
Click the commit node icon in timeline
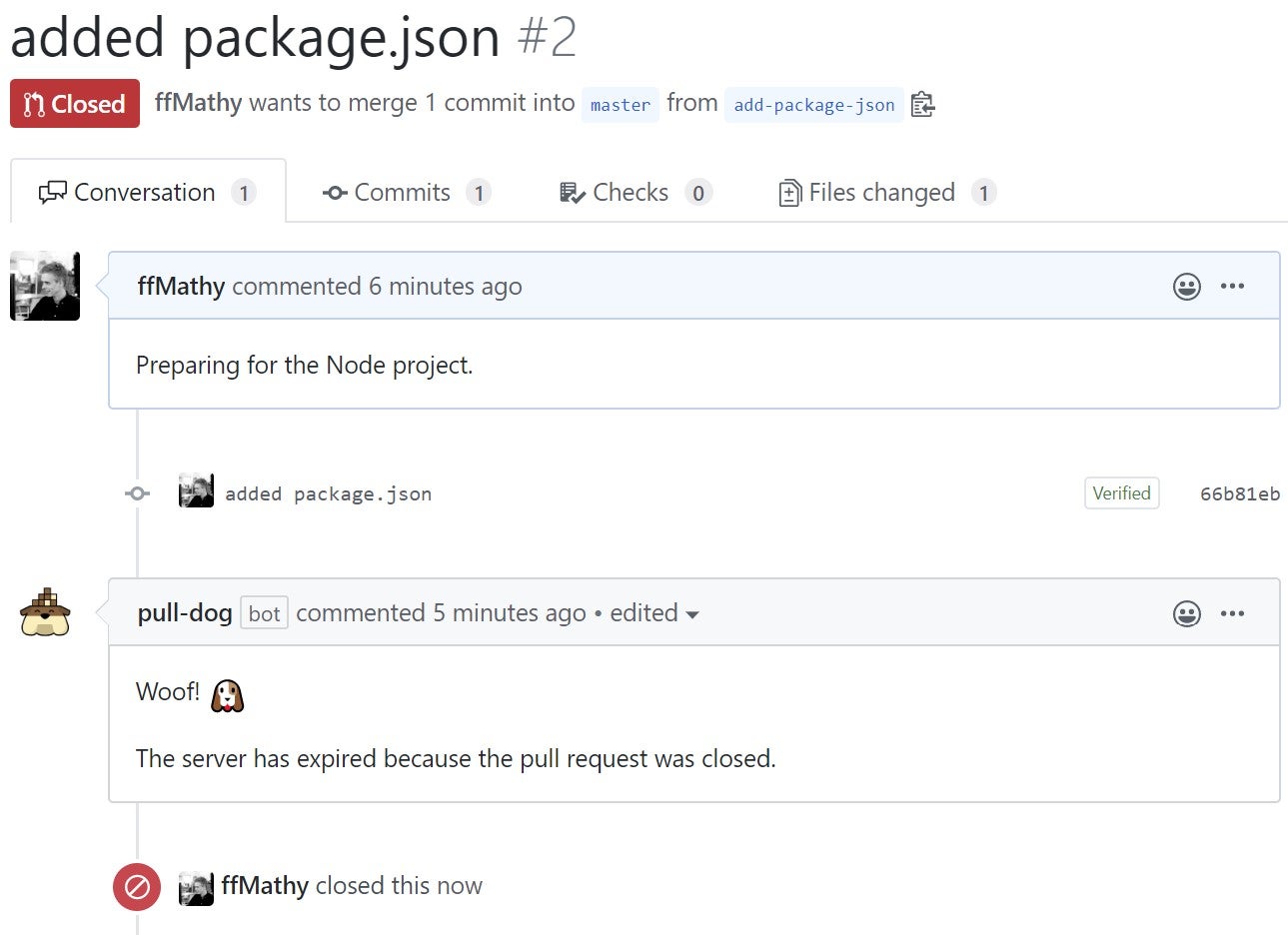pos(137,493)
